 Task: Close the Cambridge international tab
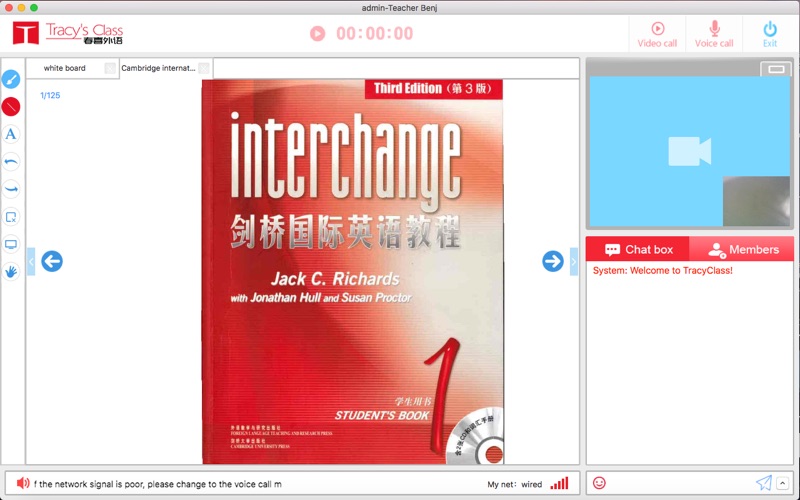204,68
